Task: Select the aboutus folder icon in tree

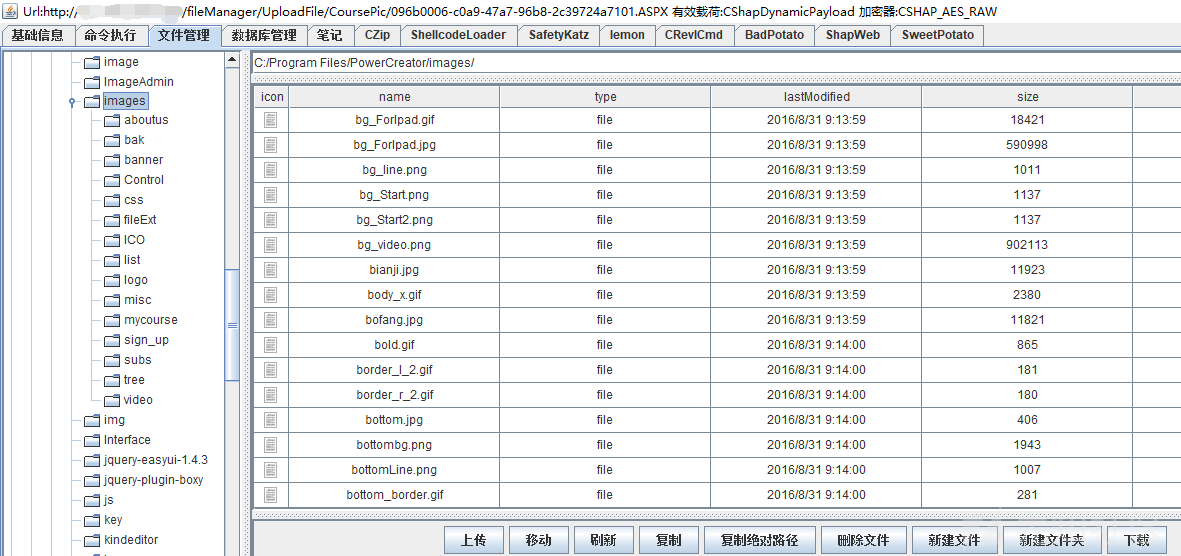Action: 112,120
